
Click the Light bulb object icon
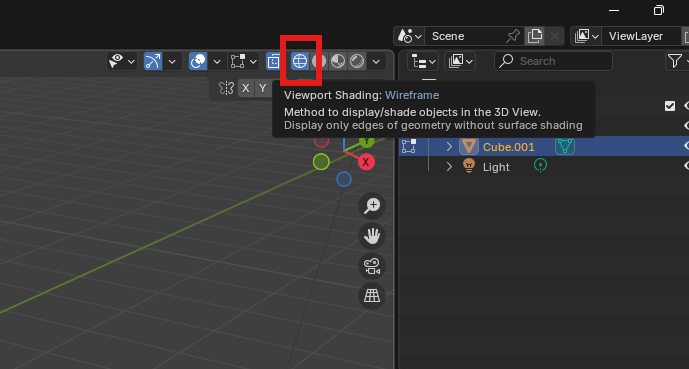pos(469,166)
